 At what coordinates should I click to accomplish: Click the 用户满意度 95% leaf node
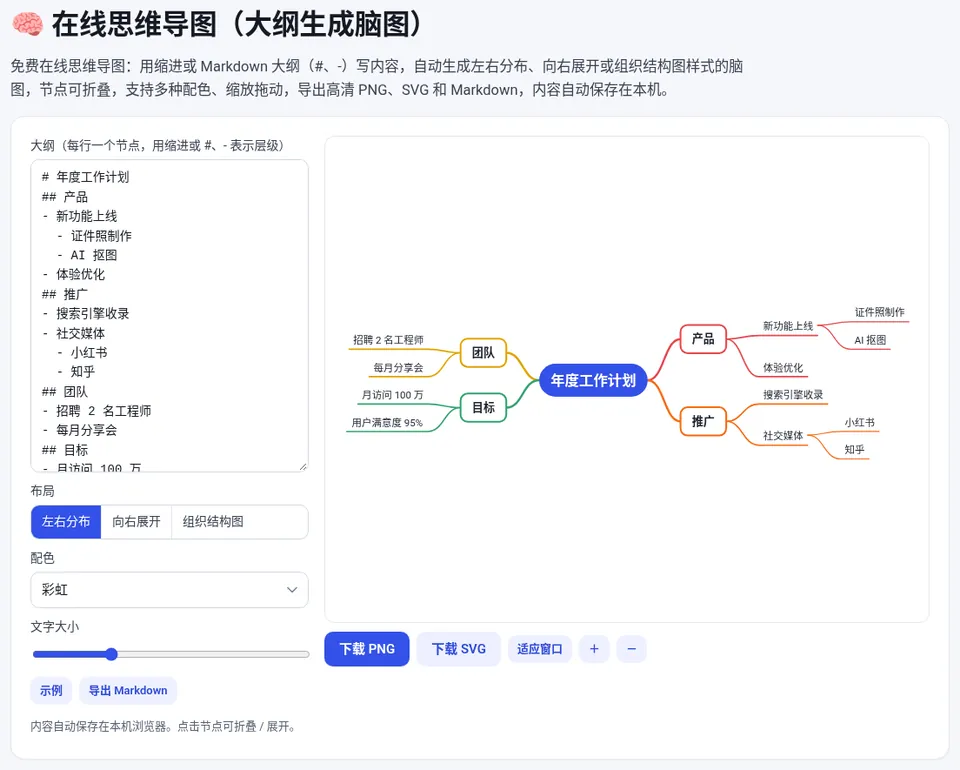click(387, 422)
